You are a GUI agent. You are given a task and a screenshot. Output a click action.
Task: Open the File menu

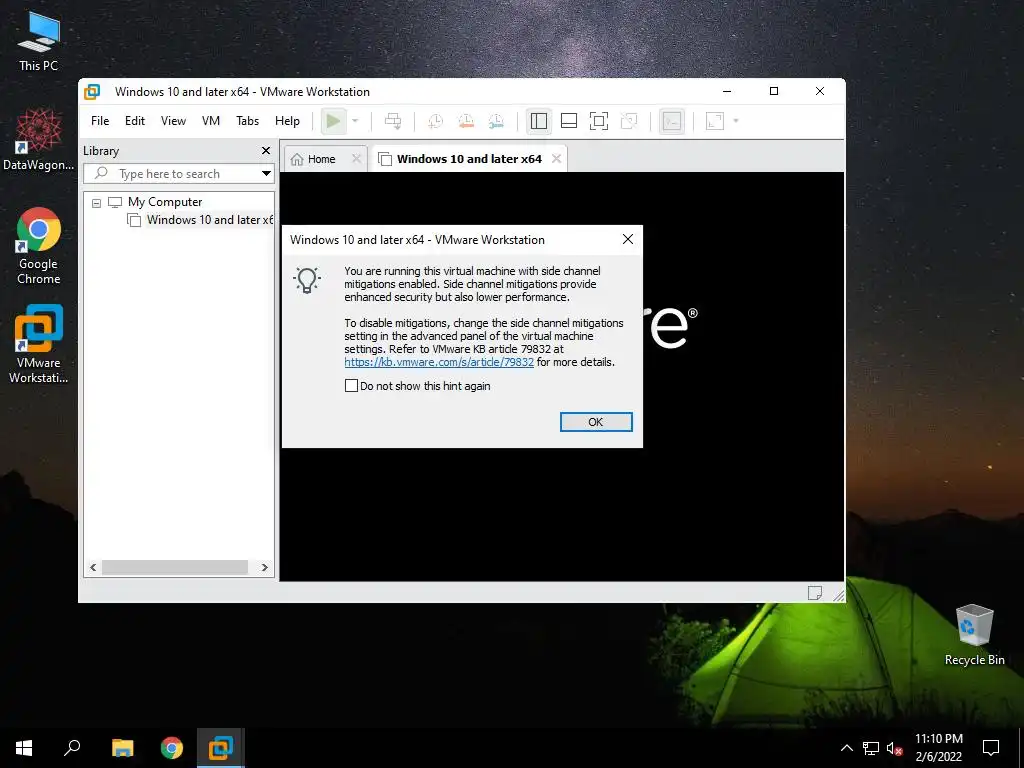[x=100, y=121]
